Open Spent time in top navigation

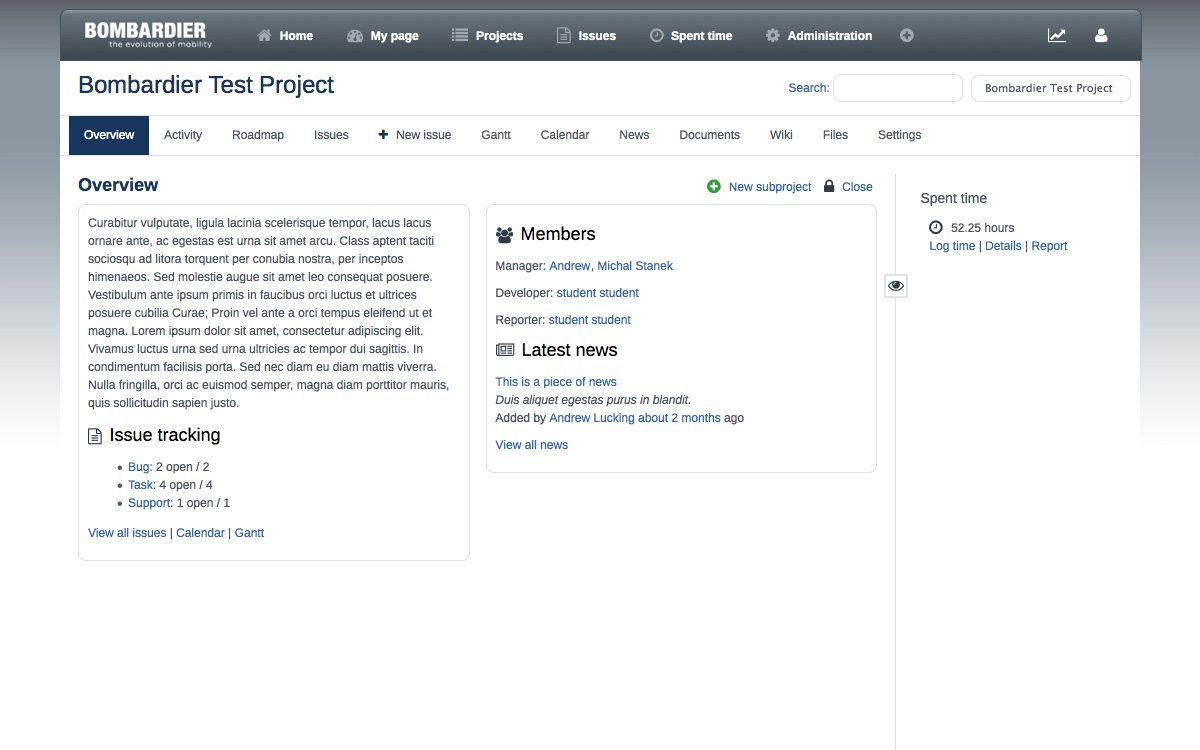click(x=691, y=36)
